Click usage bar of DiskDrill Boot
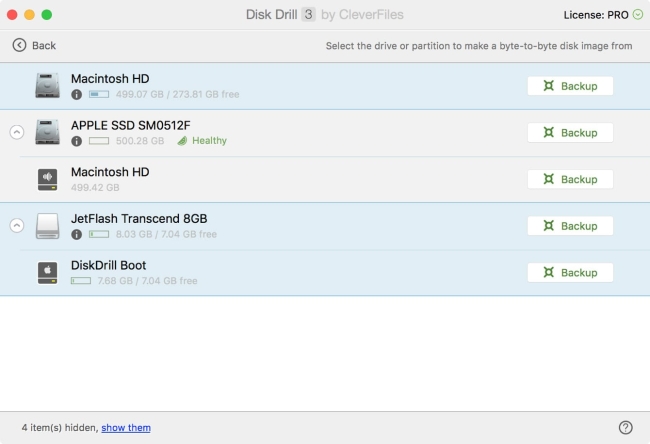This screenshot has width=650, height=444. click(81, 281)
